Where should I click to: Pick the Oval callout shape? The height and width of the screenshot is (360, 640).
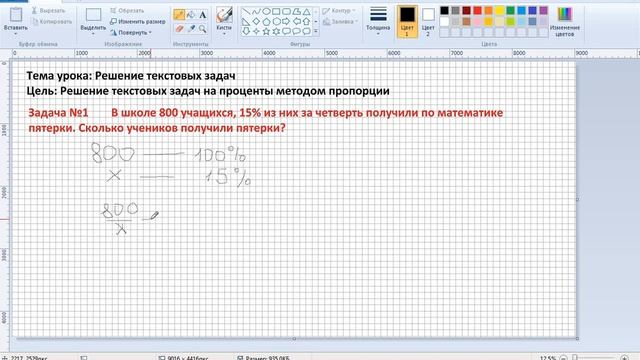pos(297,31)
